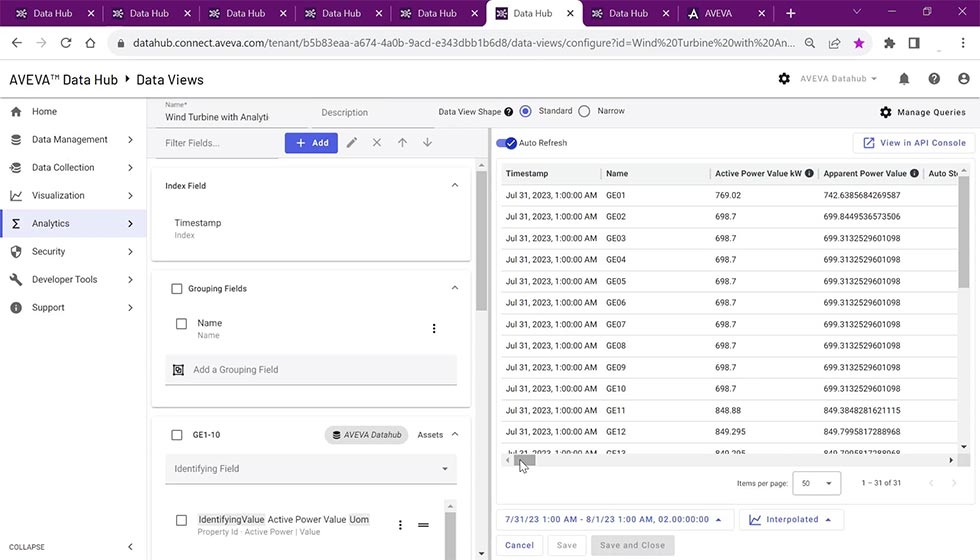Move field up with arrow icon
The height and width of the screenshot is (560, 980).
402,143
